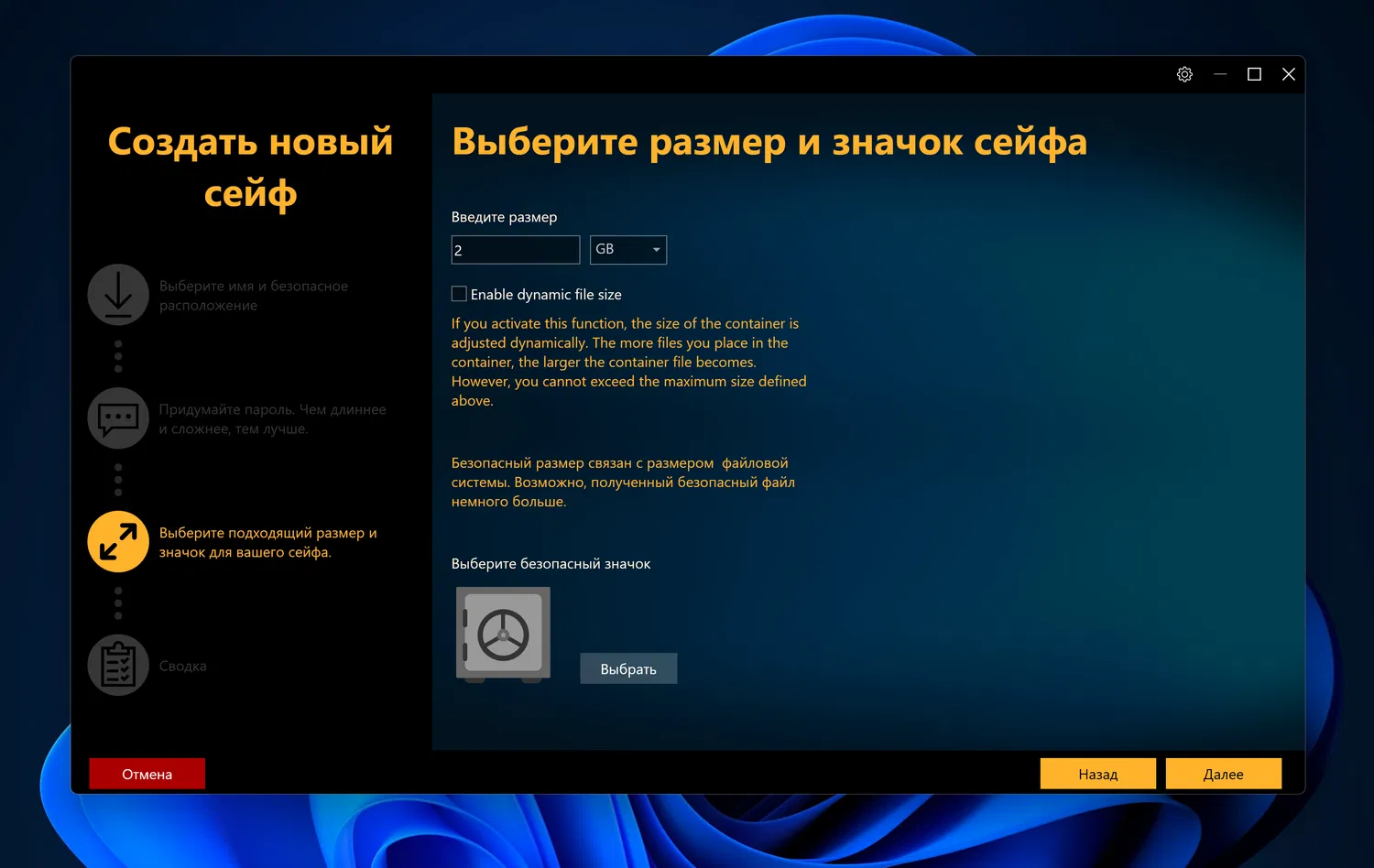Click the password speech bubble step icon

click(x=118, y=418)
